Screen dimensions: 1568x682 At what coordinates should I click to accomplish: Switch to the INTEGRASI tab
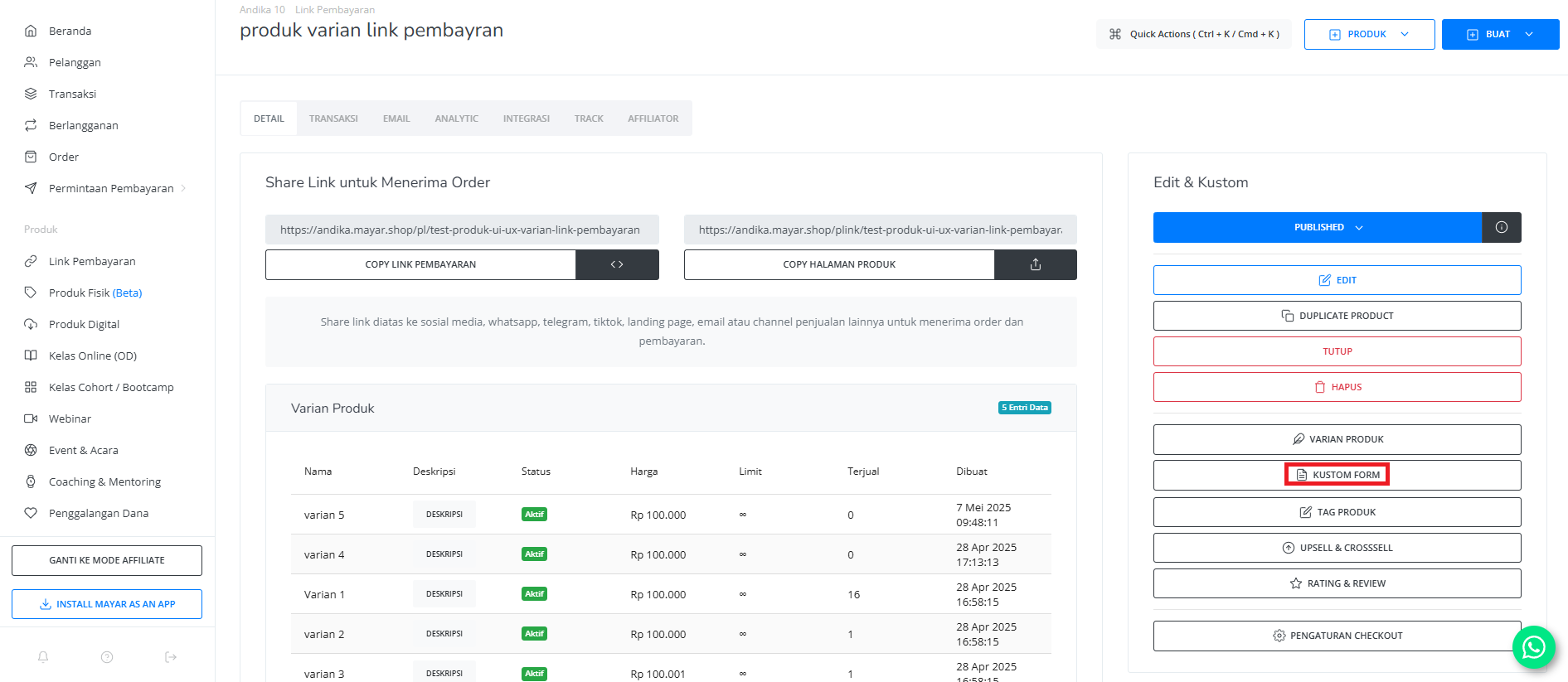[527, 119]
